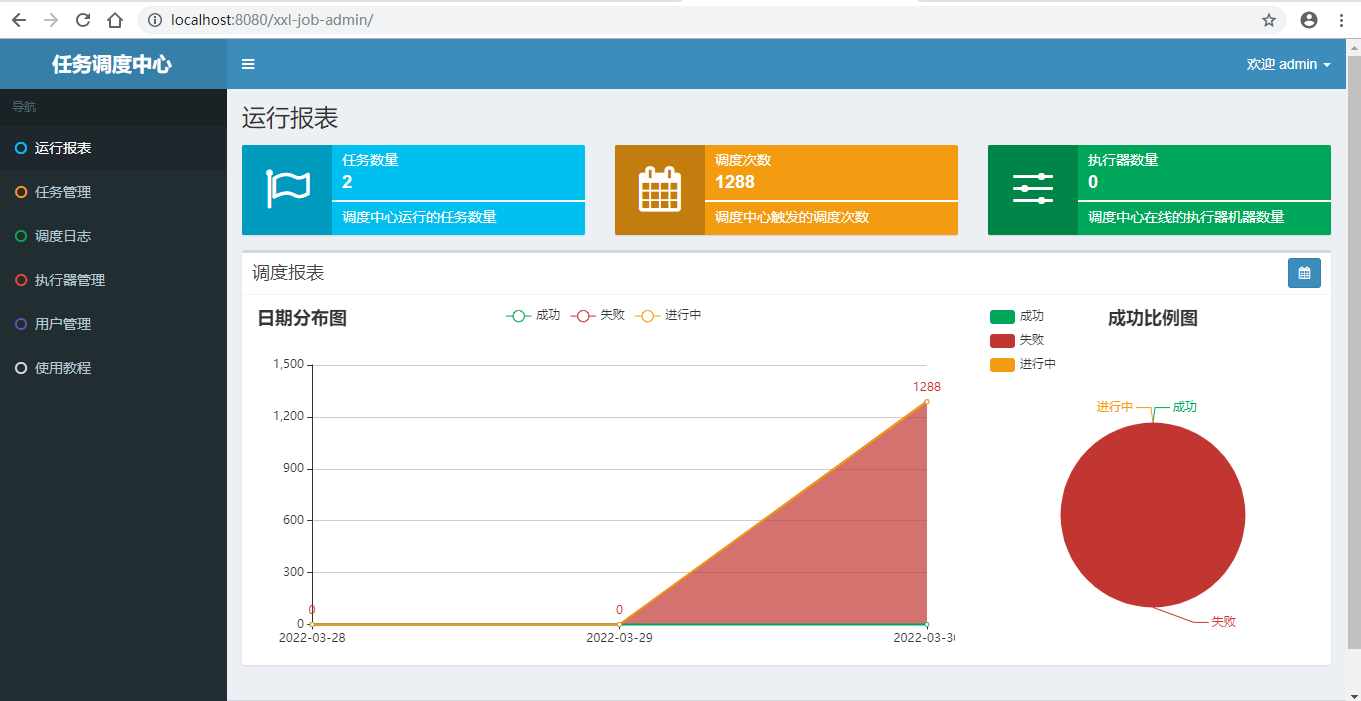View site information icon in address bar

pyautogui.click(x=154, y=19)
